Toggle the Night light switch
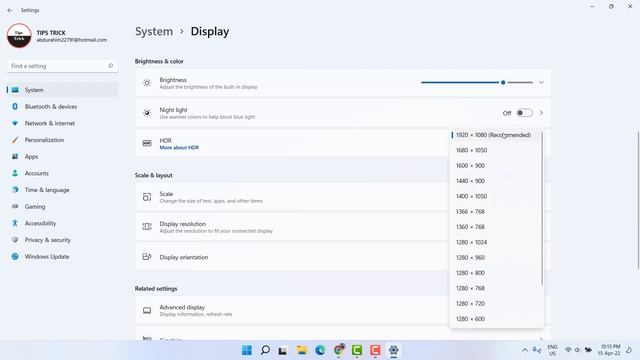Image resolution: width=640 pixels, height=360 pixels. [524, 113]
